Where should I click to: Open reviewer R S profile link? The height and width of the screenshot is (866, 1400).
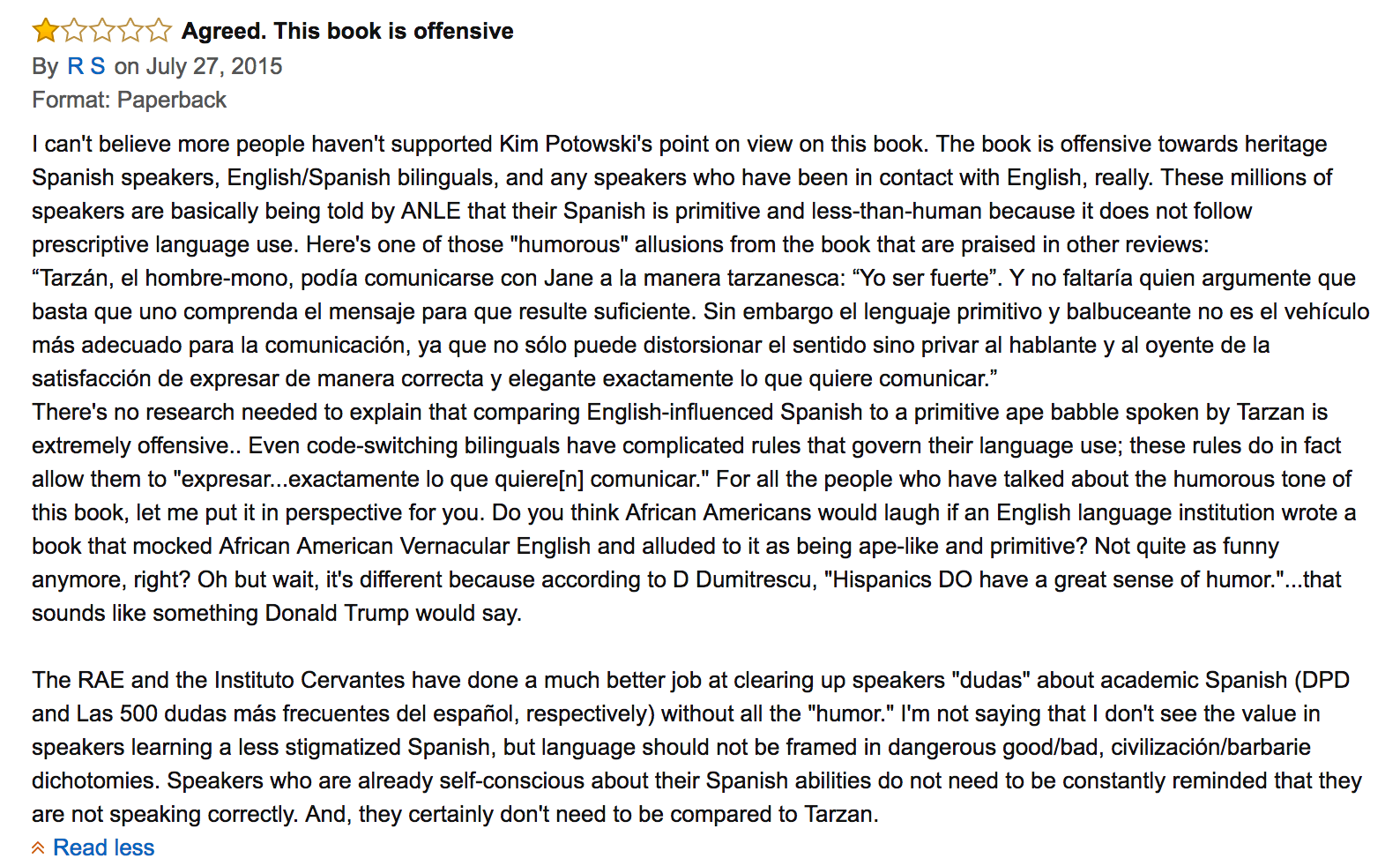click(86, 66)
